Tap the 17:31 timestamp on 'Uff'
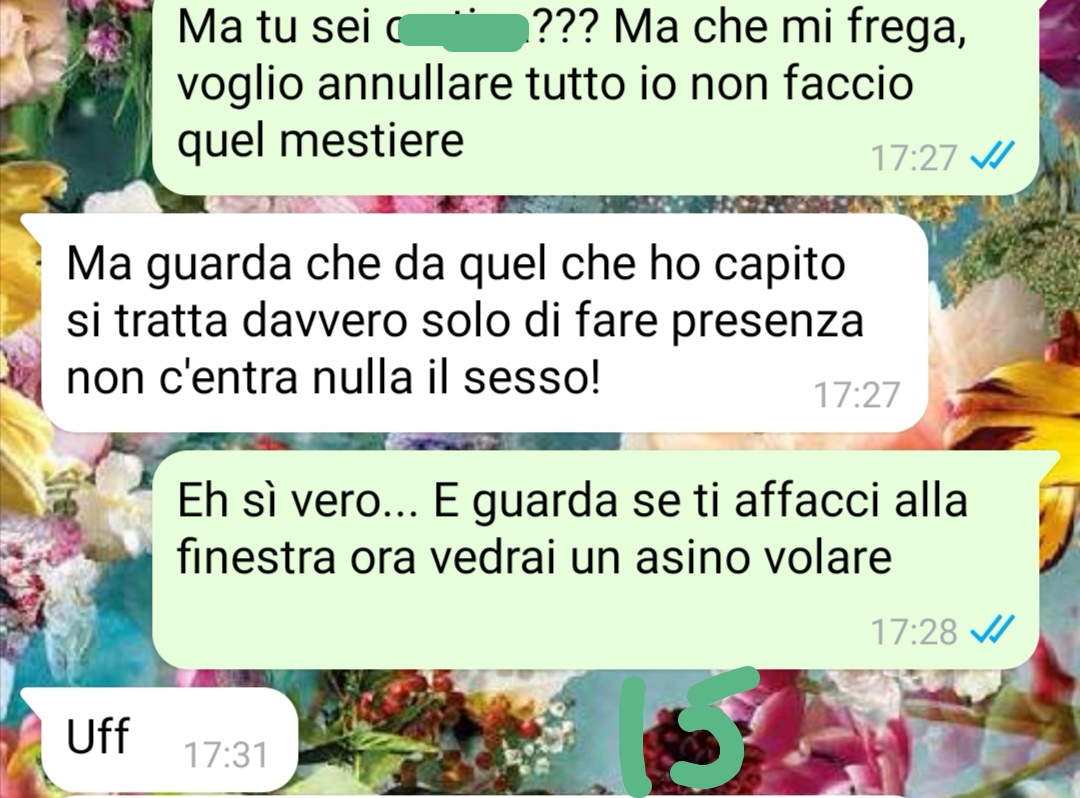1080x798 pixels. point(226,755)
